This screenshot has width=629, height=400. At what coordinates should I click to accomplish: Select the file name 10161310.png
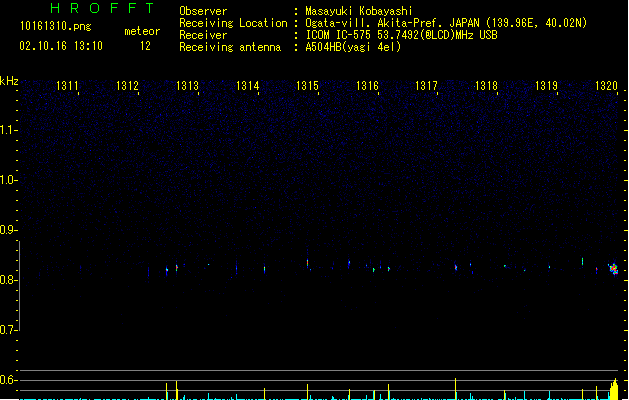pos(56,26)
